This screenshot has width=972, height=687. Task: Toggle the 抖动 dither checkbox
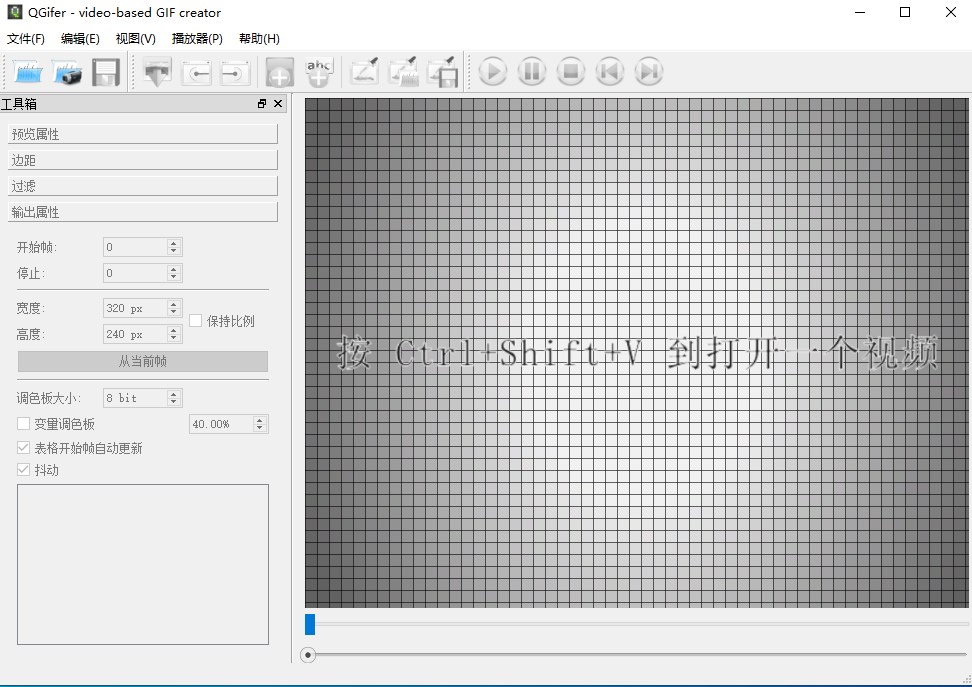[x=24, y=470]
